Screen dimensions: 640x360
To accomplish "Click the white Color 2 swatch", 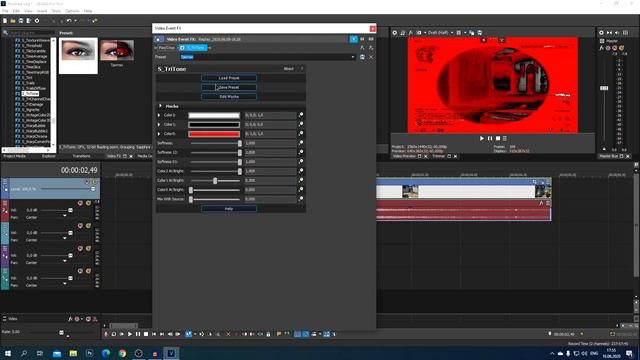I will 214,116.
